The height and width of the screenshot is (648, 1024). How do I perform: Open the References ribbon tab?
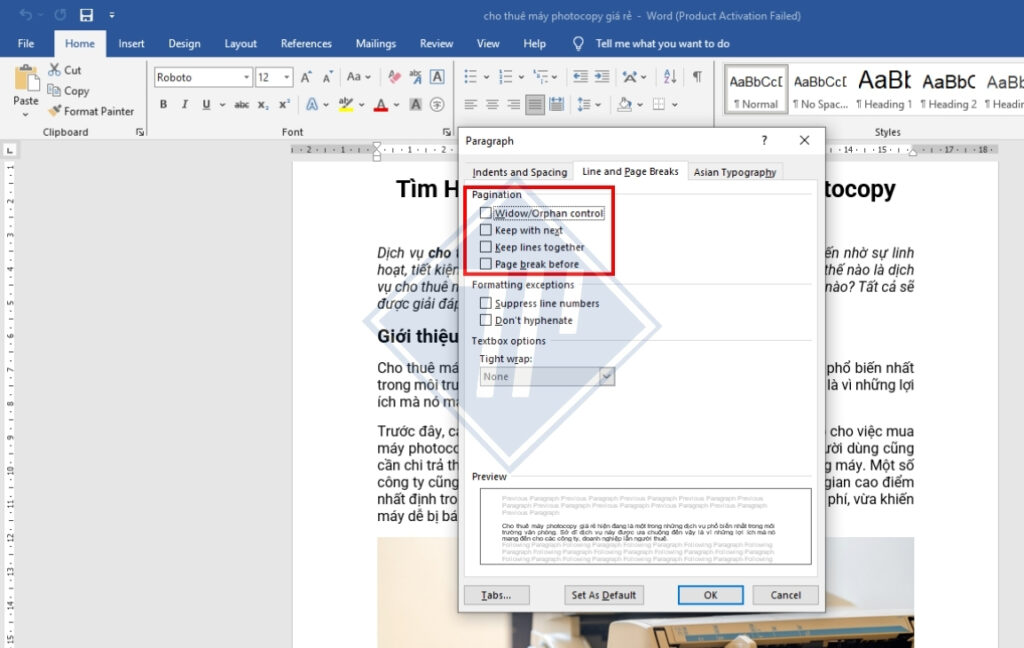click(x=306, y=44)
